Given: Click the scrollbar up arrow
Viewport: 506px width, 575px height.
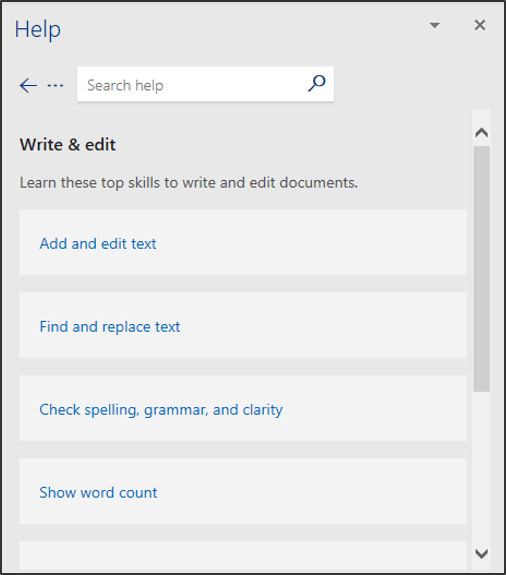Looking at the screenshot, I should 481,132.
